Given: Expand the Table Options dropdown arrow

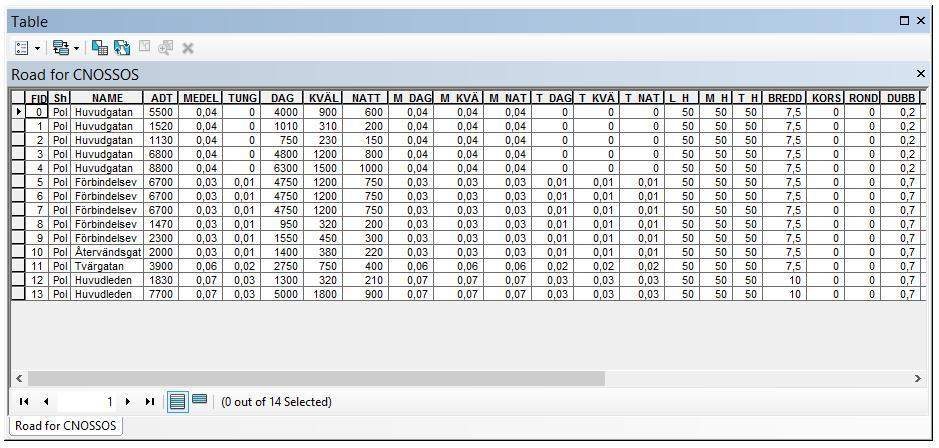Looking at the screenshot, I should (37, 48).
